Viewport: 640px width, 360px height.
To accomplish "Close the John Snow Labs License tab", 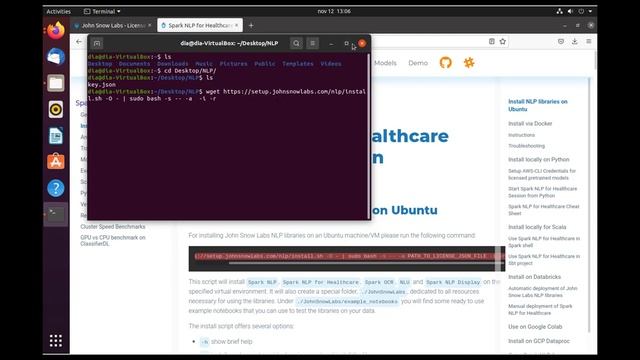I will [150, 25].
